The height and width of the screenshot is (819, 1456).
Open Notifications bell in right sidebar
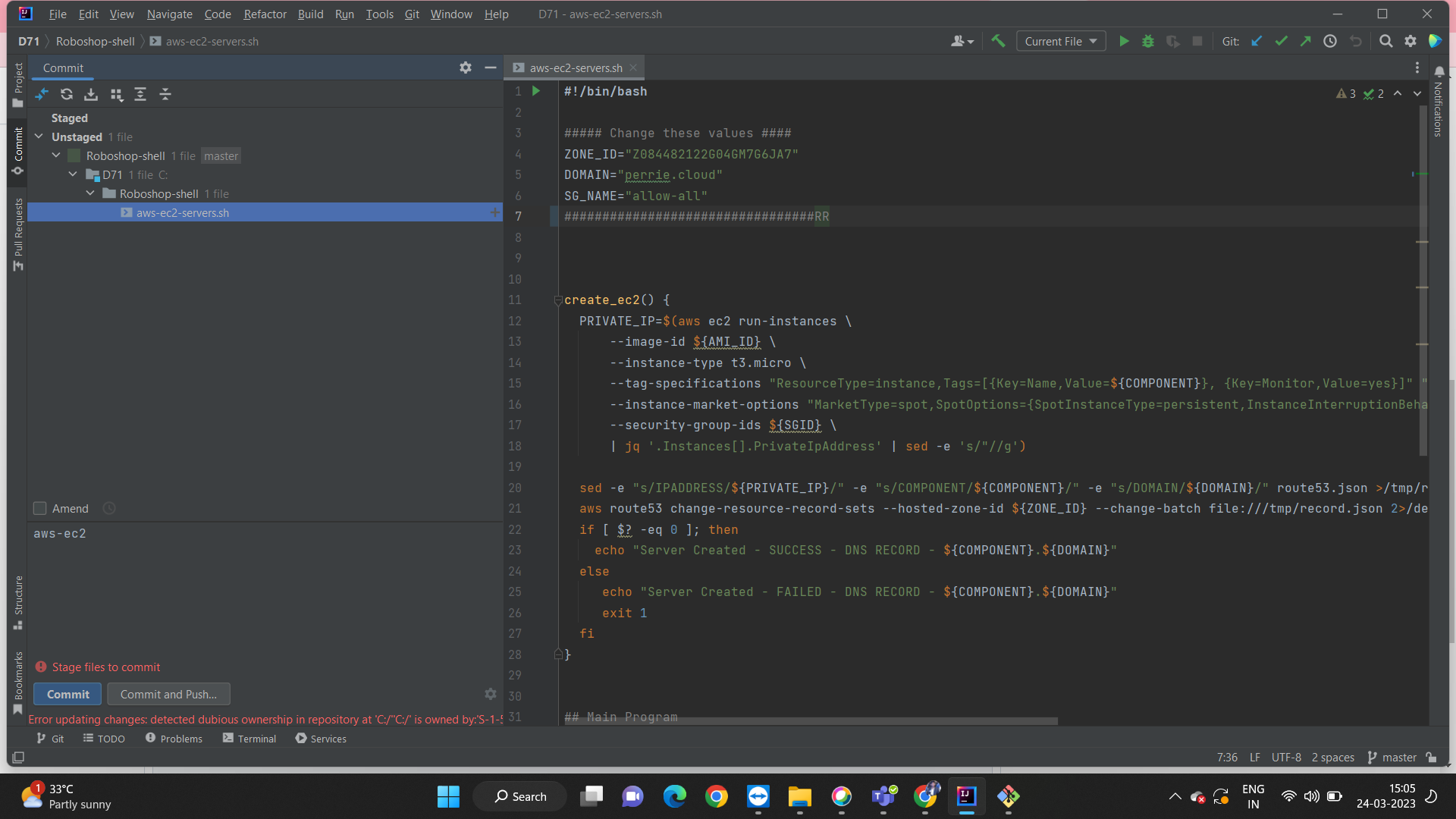1439,72
